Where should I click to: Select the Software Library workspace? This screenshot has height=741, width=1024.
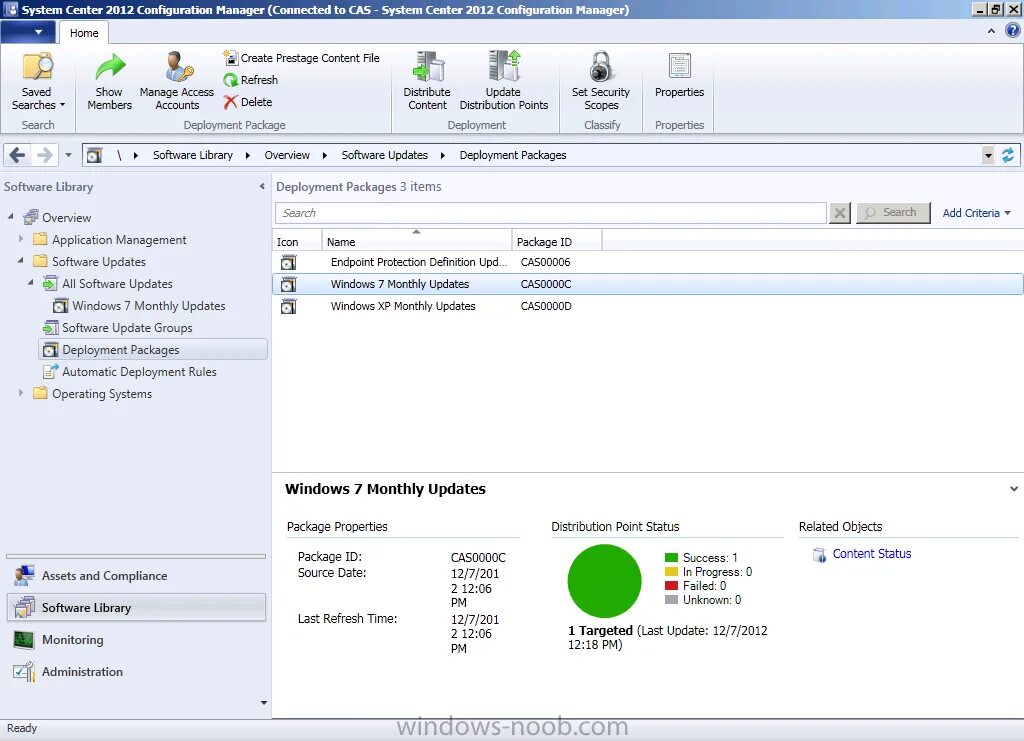pos(136,608)
